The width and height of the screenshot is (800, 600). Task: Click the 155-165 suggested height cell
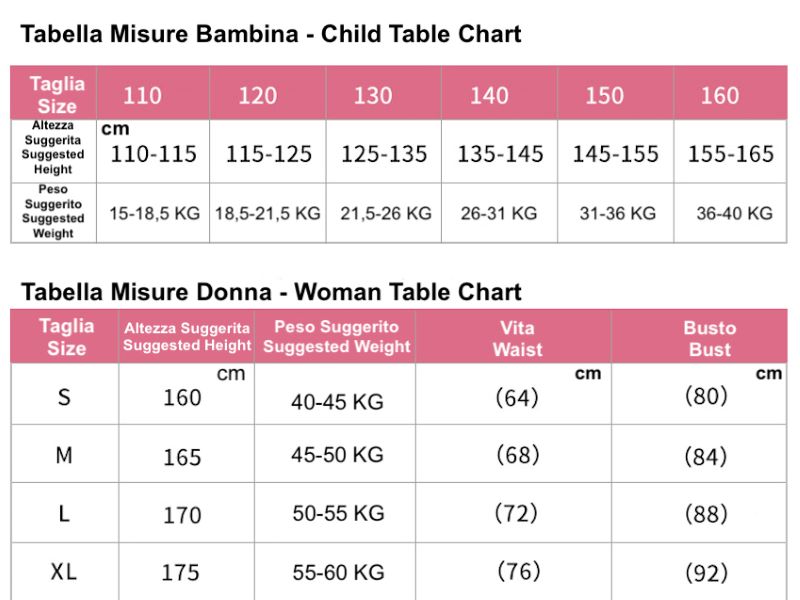pos(731,154)
